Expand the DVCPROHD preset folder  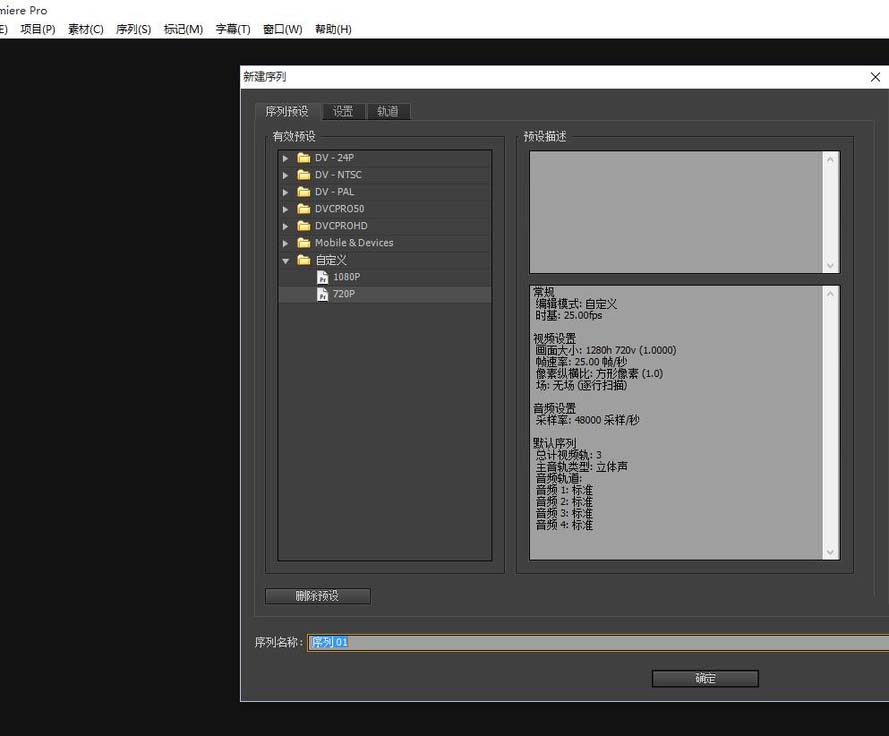click(x=286, y=225)
